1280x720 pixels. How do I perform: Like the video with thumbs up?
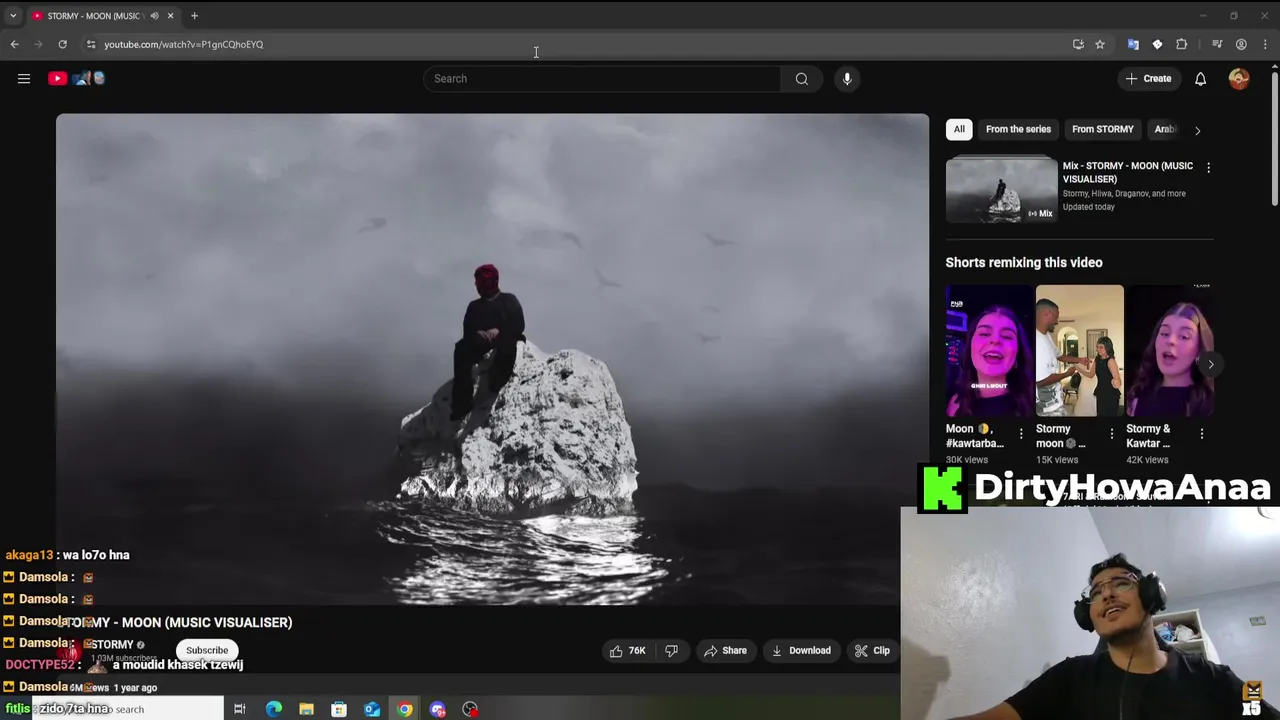pyautogui.click(x=627, y=651)
